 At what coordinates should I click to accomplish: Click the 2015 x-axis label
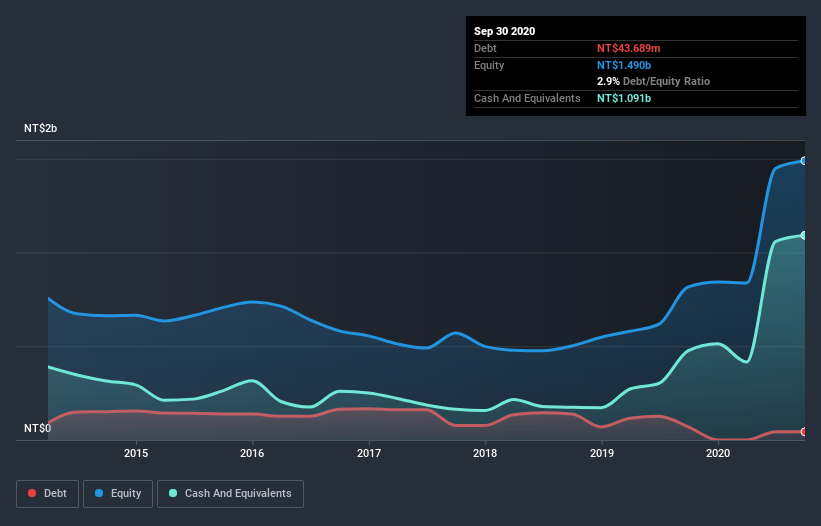136,453
